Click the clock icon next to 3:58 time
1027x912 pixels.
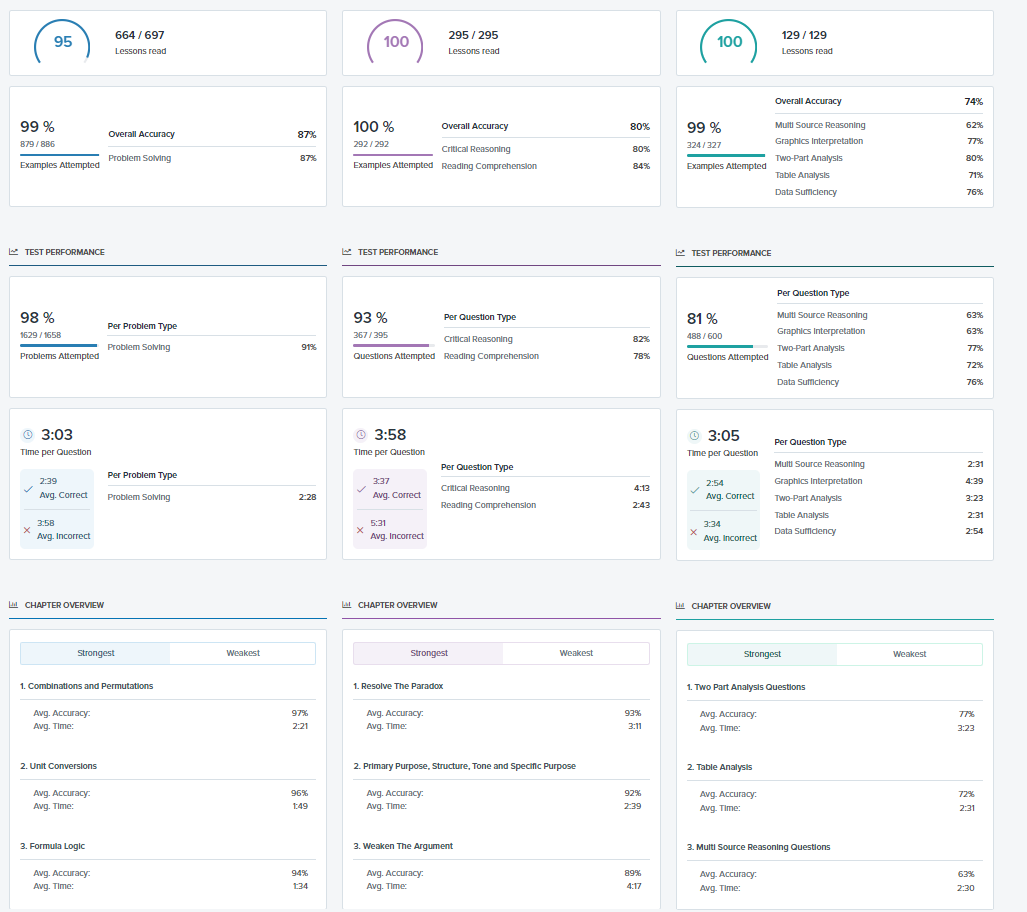point(361,435)
